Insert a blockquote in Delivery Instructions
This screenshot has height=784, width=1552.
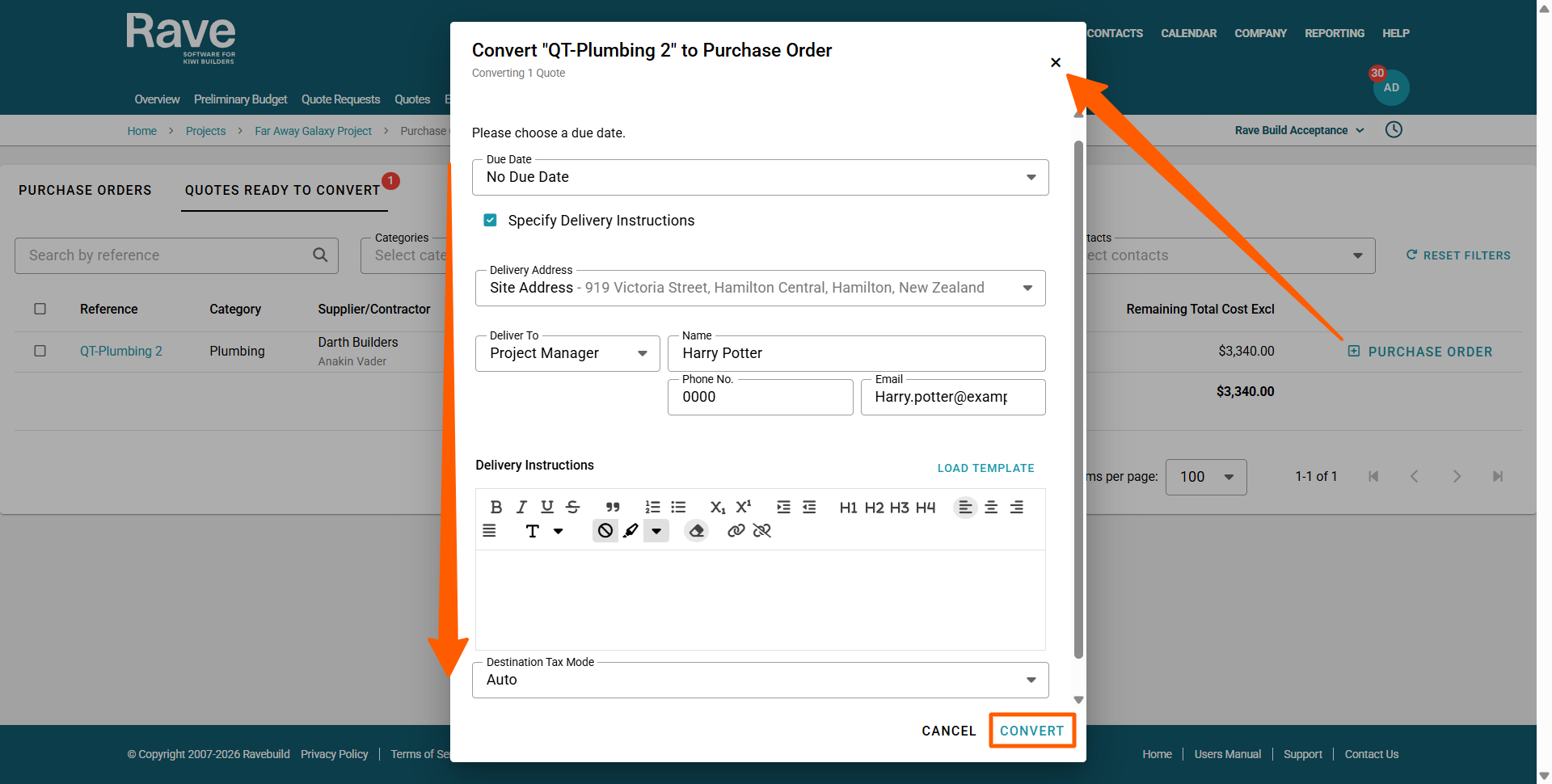(613, 507)
